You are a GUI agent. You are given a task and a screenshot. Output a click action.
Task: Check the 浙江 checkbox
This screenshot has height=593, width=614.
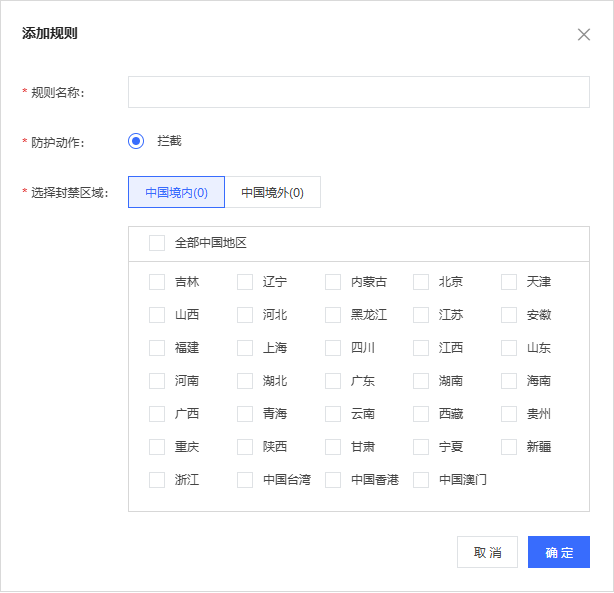[157, 479]
